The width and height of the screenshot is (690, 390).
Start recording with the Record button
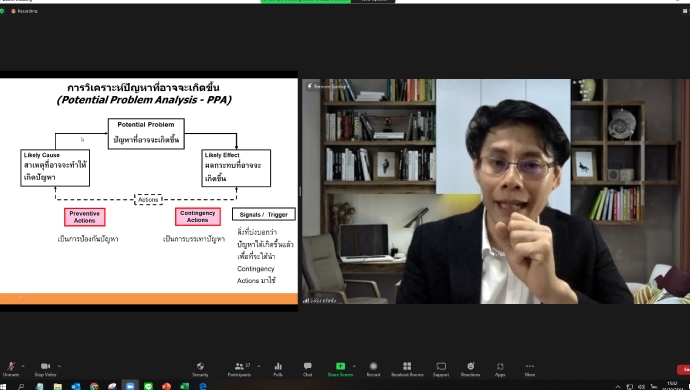(x=373, y=369)
